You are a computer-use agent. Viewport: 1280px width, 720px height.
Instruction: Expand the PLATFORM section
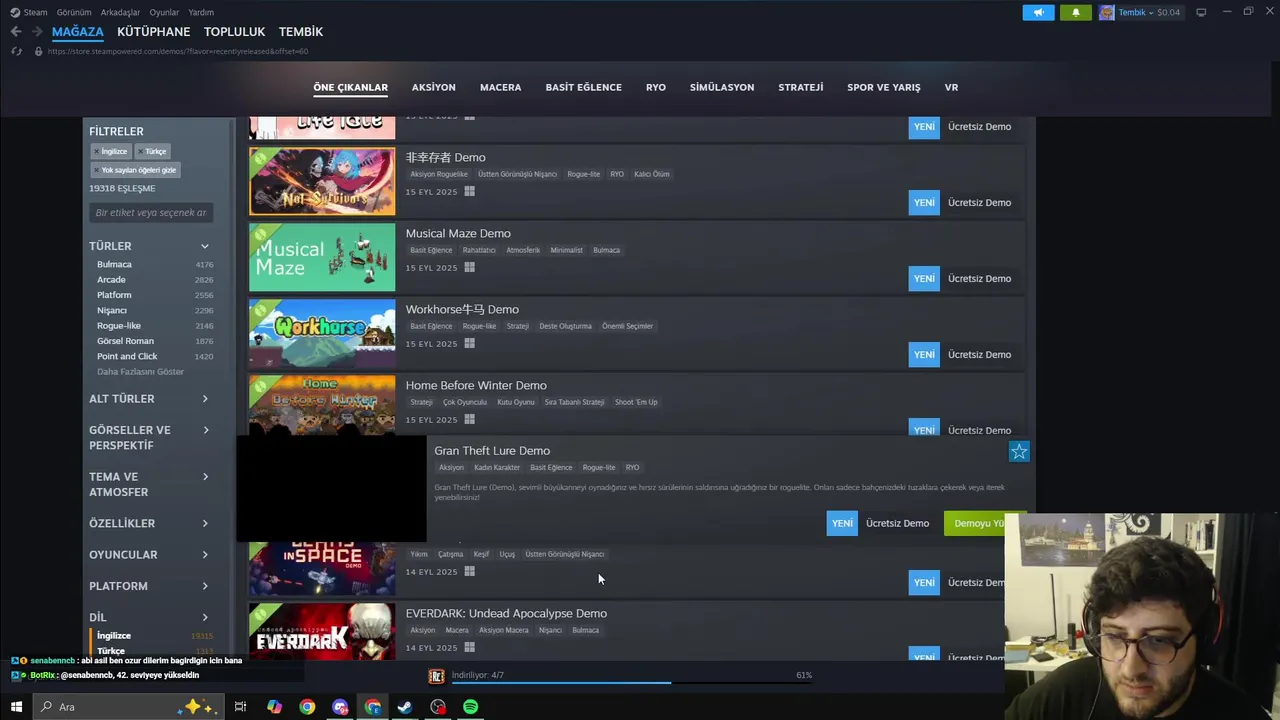tap(150, 586)
